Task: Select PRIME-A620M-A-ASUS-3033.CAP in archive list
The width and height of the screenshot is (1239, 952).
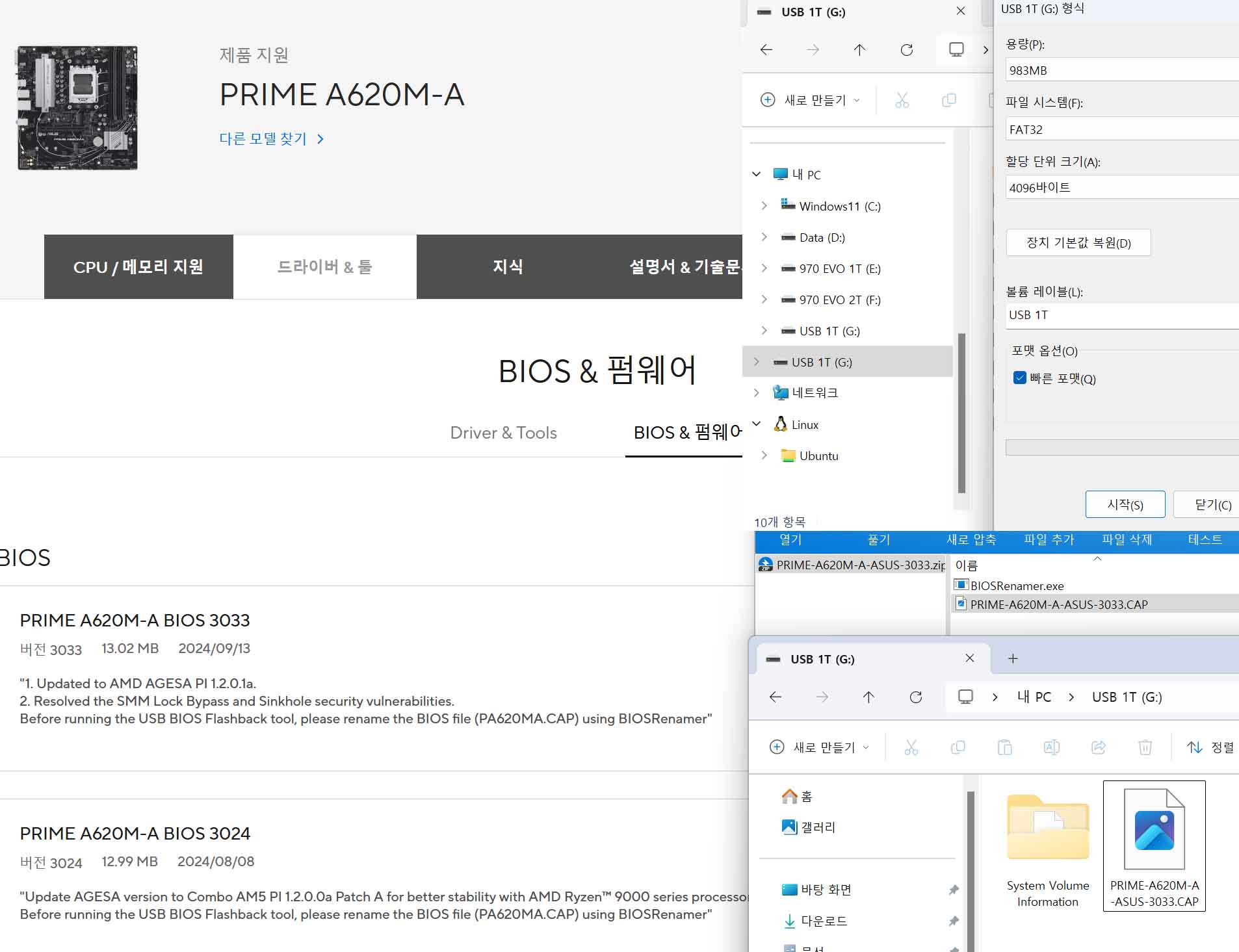Action: [1095, 604]
